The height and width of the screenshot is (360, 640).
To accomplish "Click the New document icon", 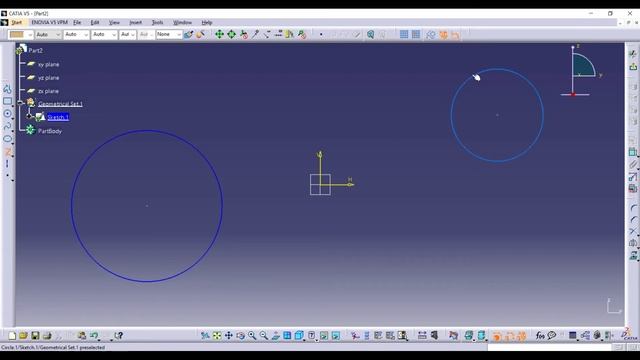I will coord(12,336).
